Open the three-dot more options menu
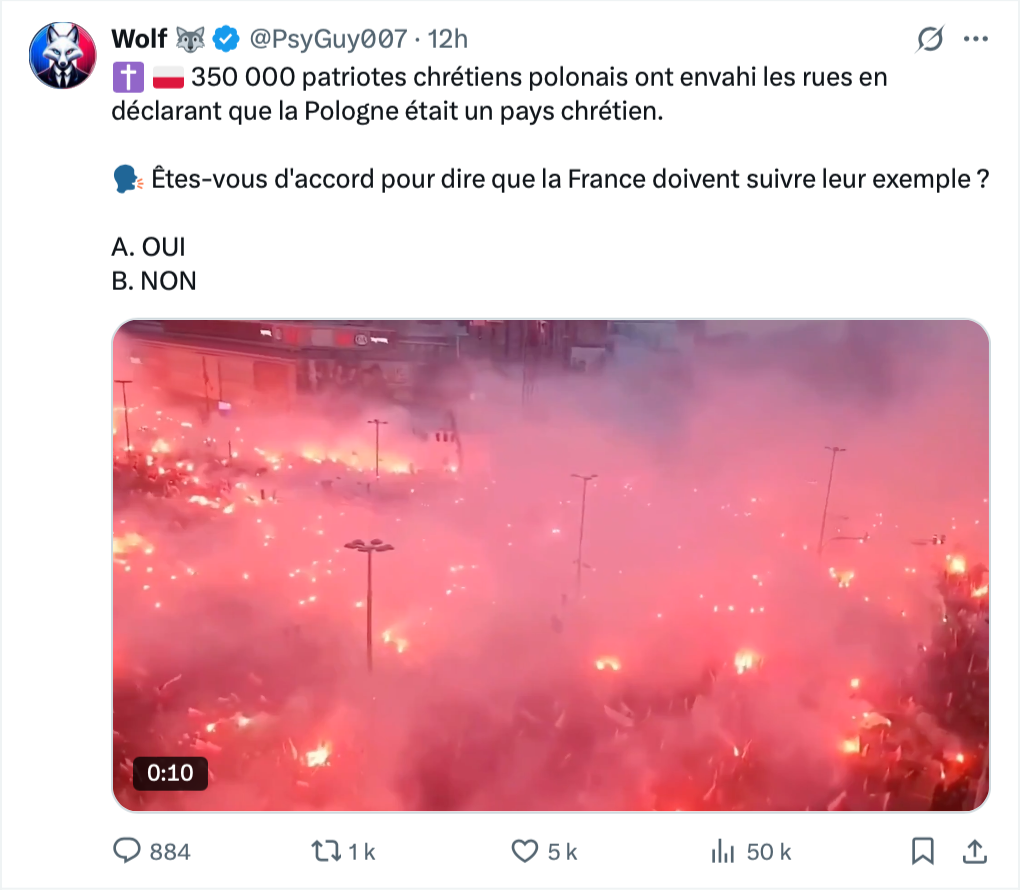 tap(976, 39)
